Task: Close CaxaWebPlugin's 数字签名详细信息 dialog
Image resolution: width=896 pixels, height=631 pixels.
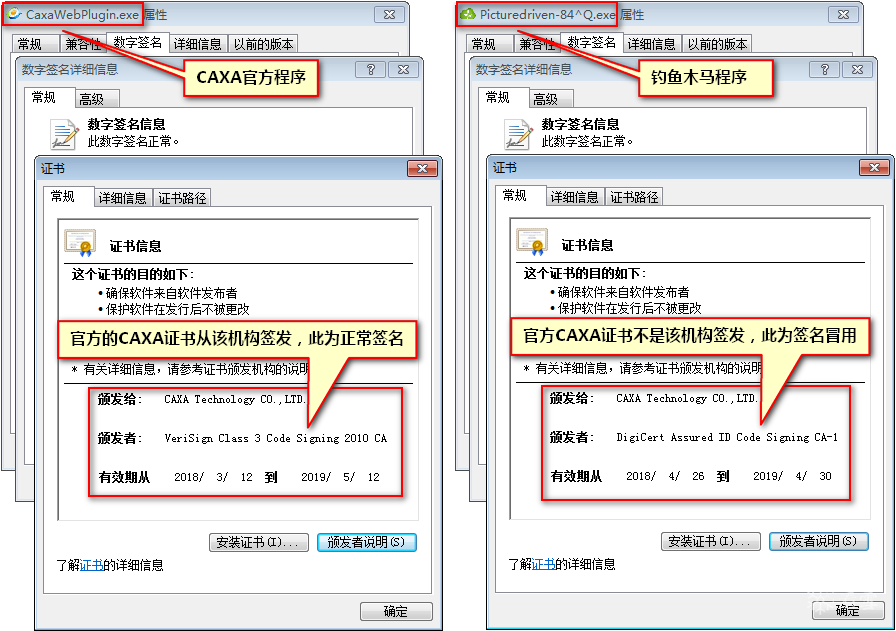Action: tap(403, 70)
